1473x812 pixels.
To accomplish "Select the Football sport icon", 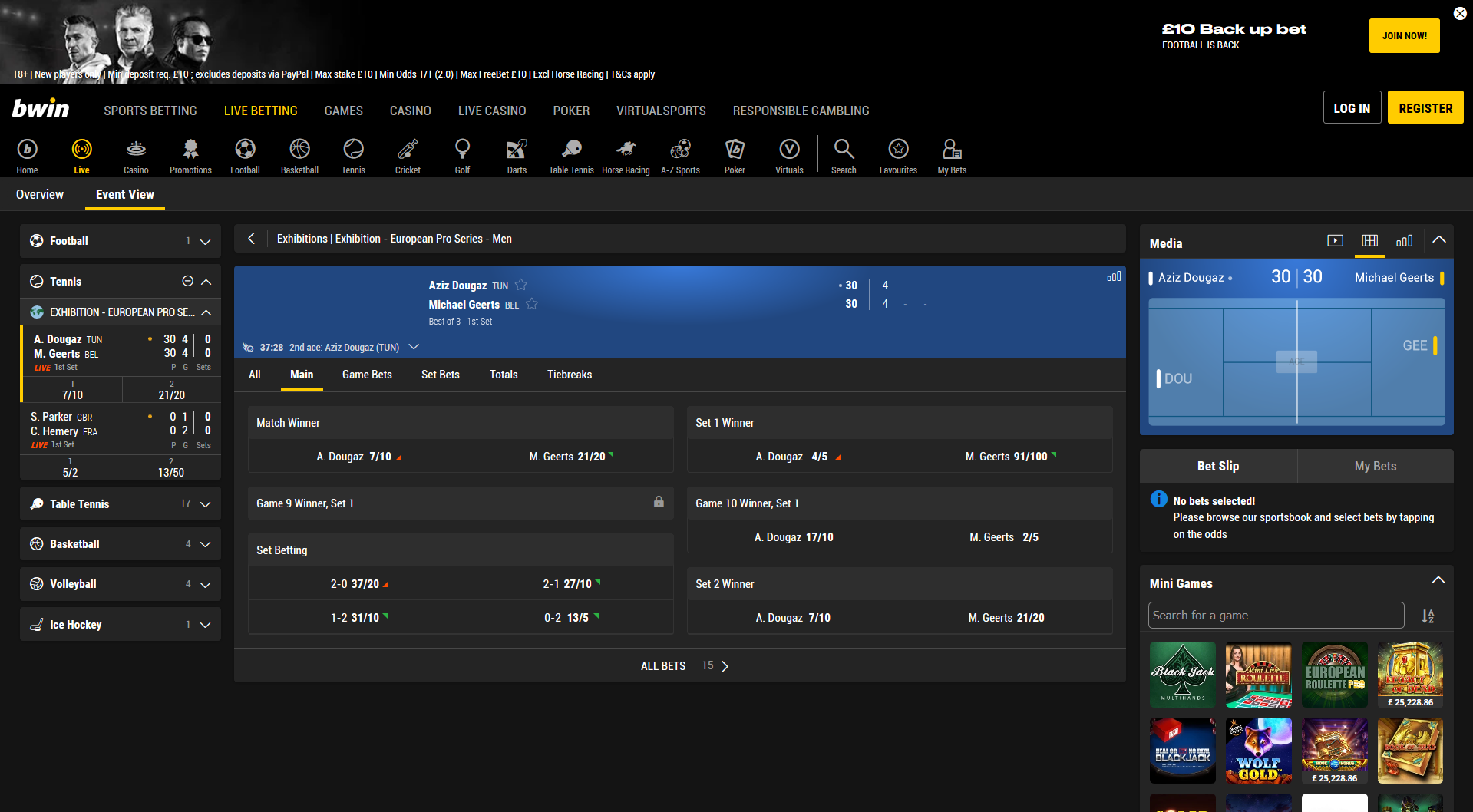I will [245, 156].
